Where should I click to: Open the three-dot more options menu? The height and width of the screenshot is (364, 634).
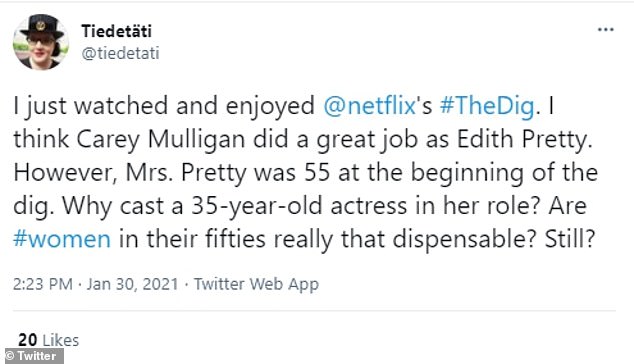(x=605, y=30)
